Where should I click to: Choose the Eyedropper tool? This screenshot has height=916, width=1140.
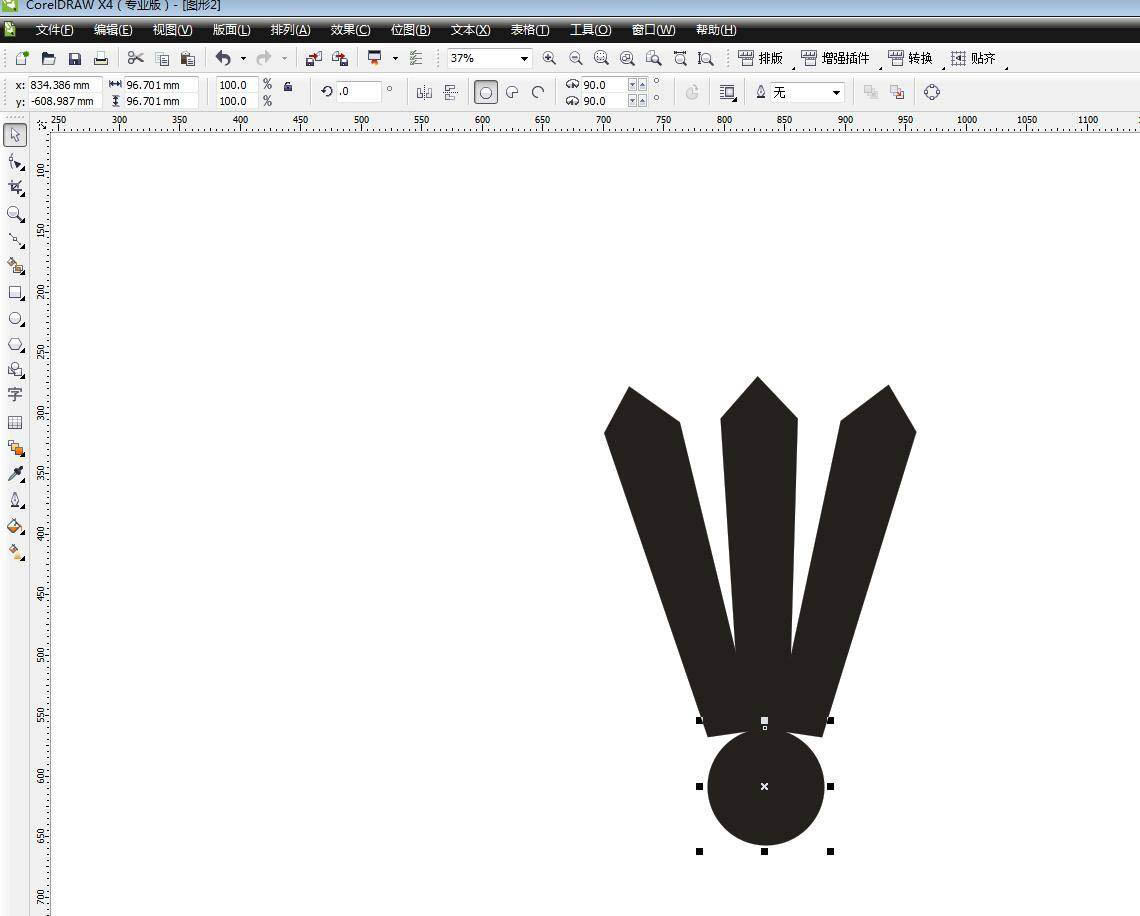click(x=15, y=474)
